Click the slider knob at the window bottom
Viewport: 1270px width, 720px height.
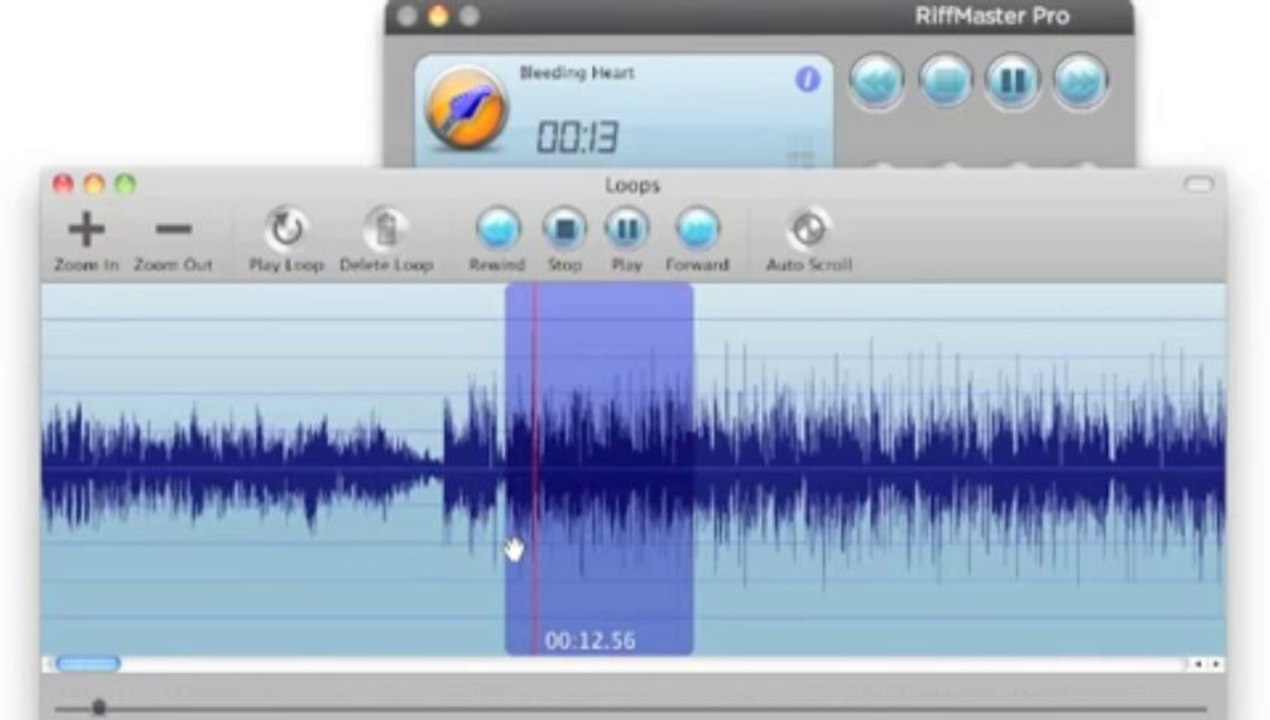pos(98,707)
